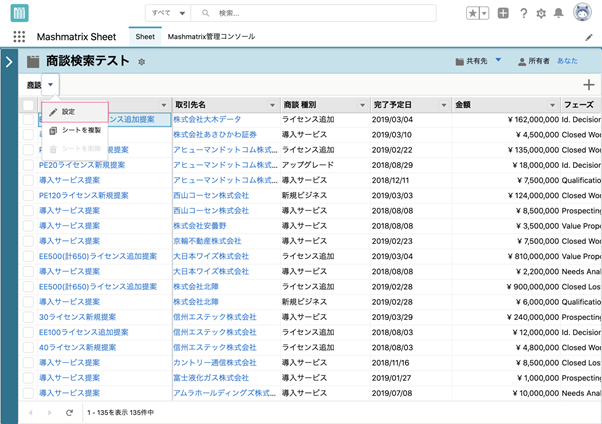Open the help question mark icon
602x424 pixels.
(523, 13)
